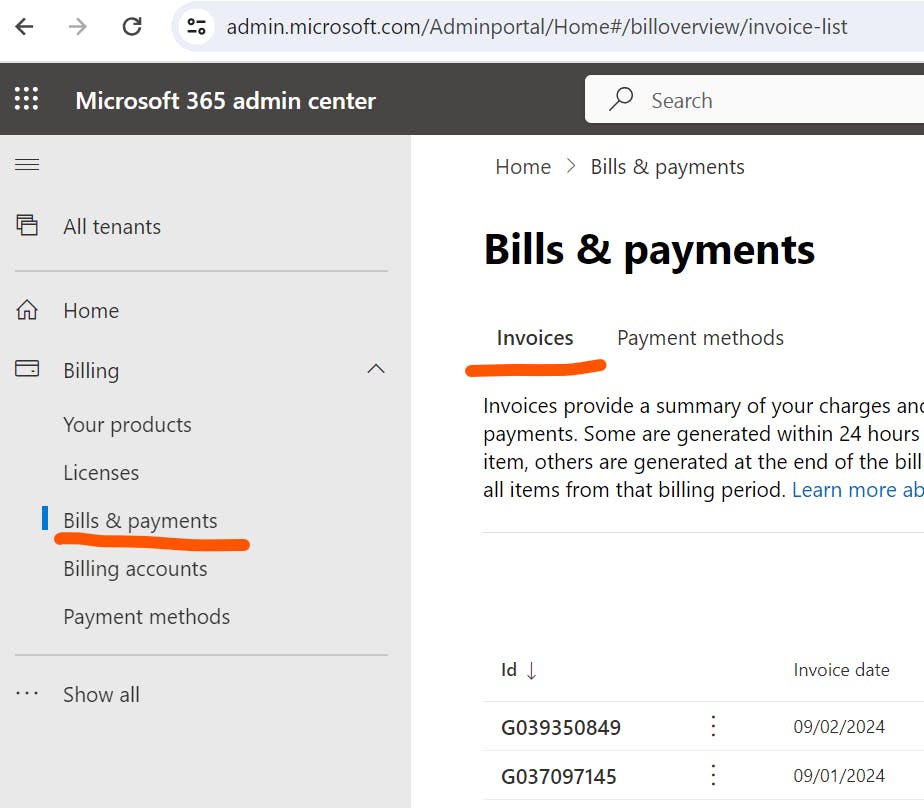The height and width of the screenshot is (808, 924).
Task: Open site information icon in address bar
Action: pos(196,27)
